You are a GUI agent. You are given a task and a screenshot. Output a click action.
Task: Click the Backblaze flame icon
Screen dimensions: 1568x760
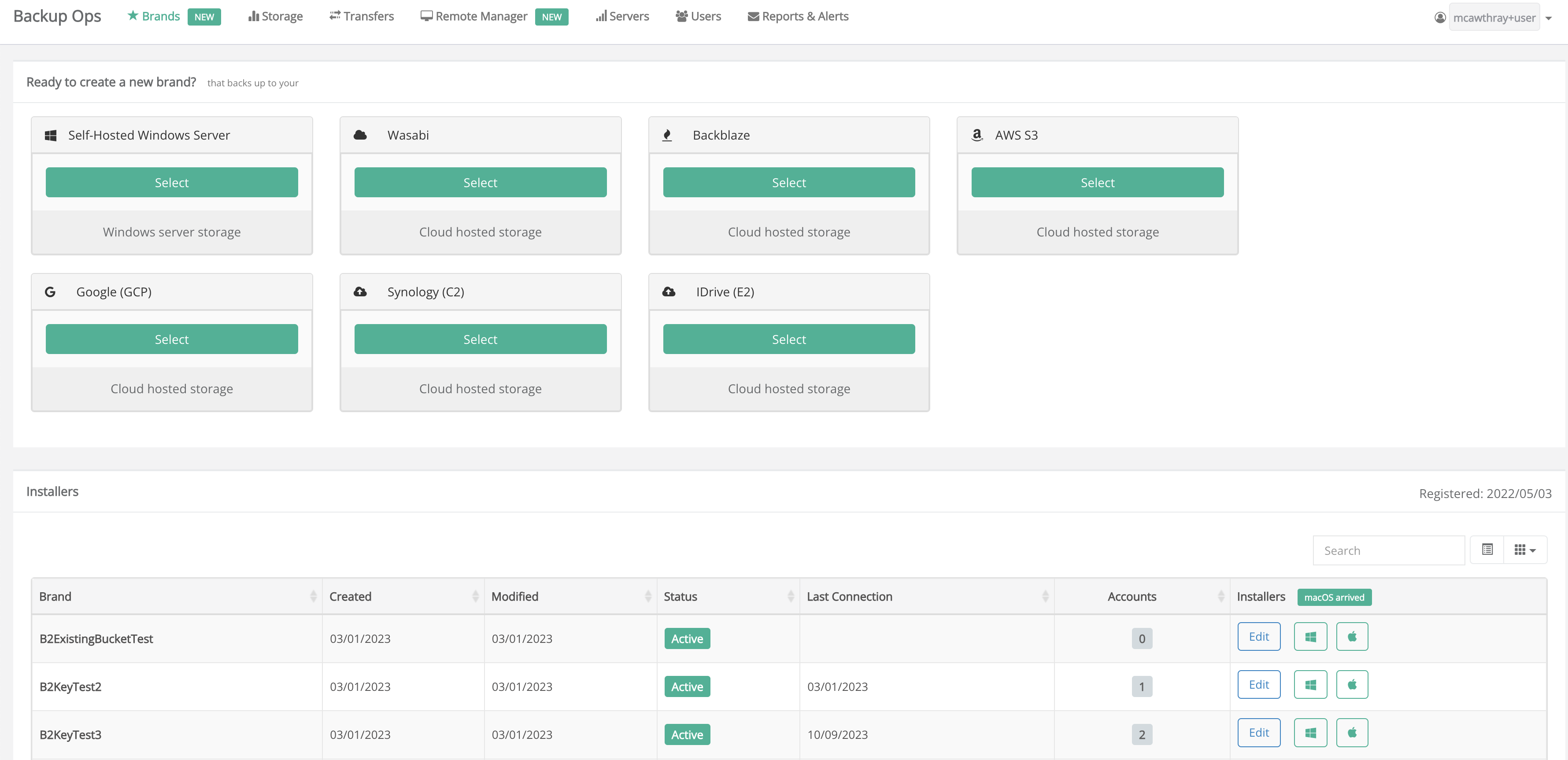(667, 135)
